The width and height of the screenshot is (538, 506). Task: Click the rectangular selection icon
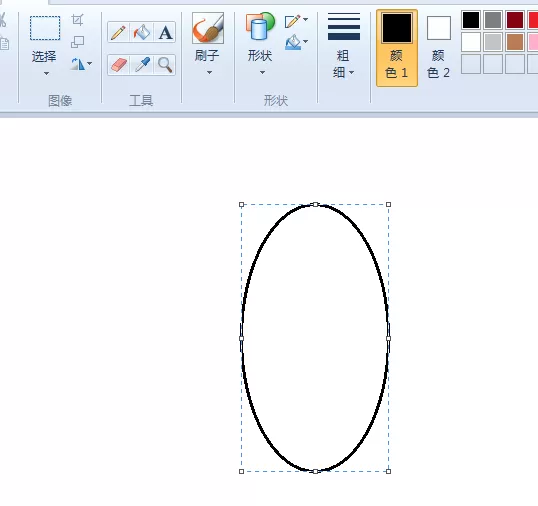45,28
